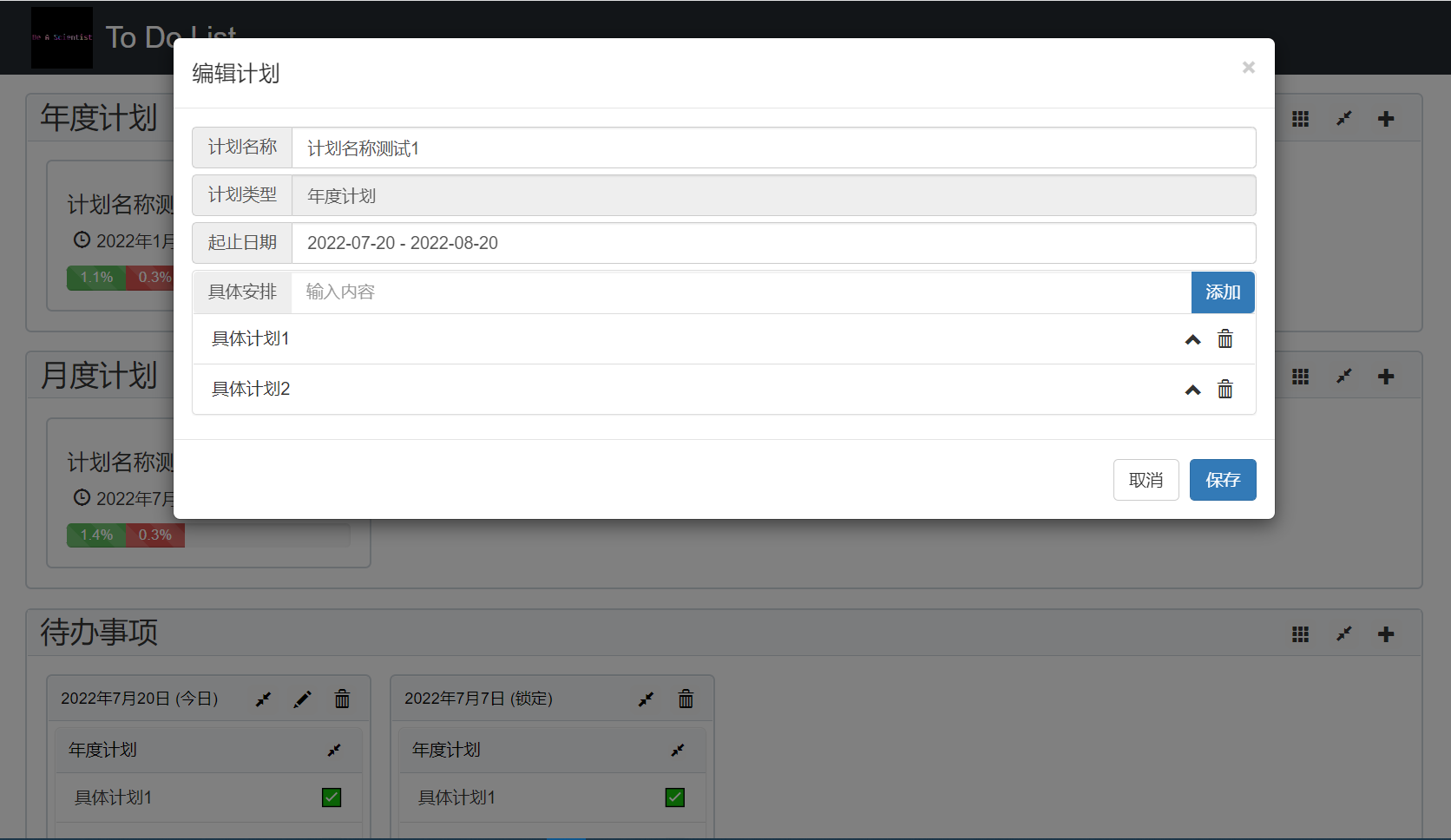Delete the 具体计划1 item in dialog

1224,339
